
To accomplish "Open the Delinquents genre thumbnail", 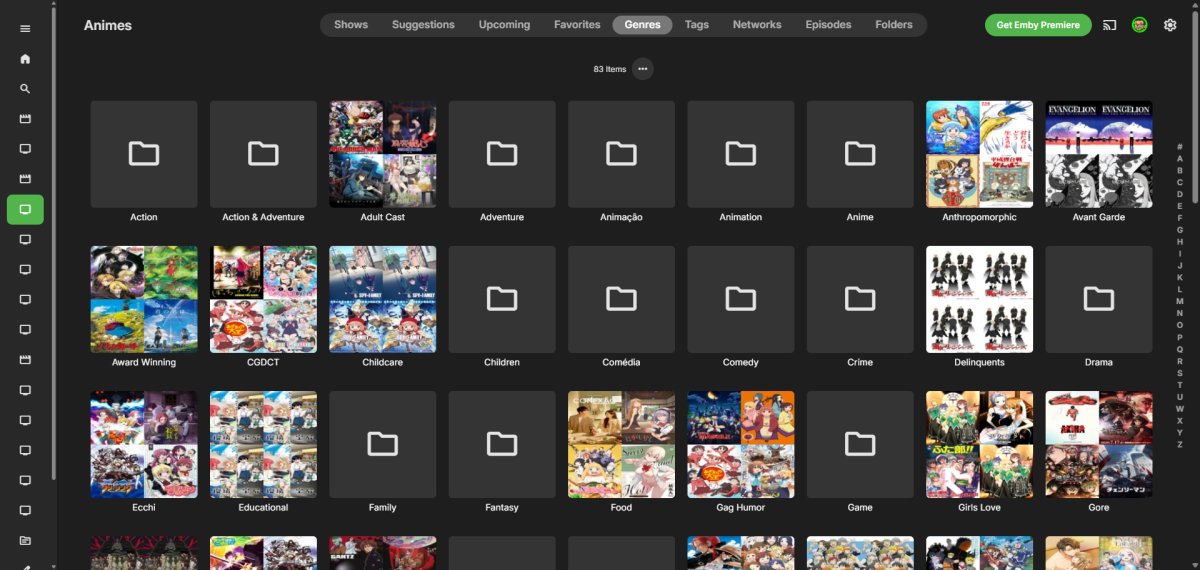I will tap(980, 299).
